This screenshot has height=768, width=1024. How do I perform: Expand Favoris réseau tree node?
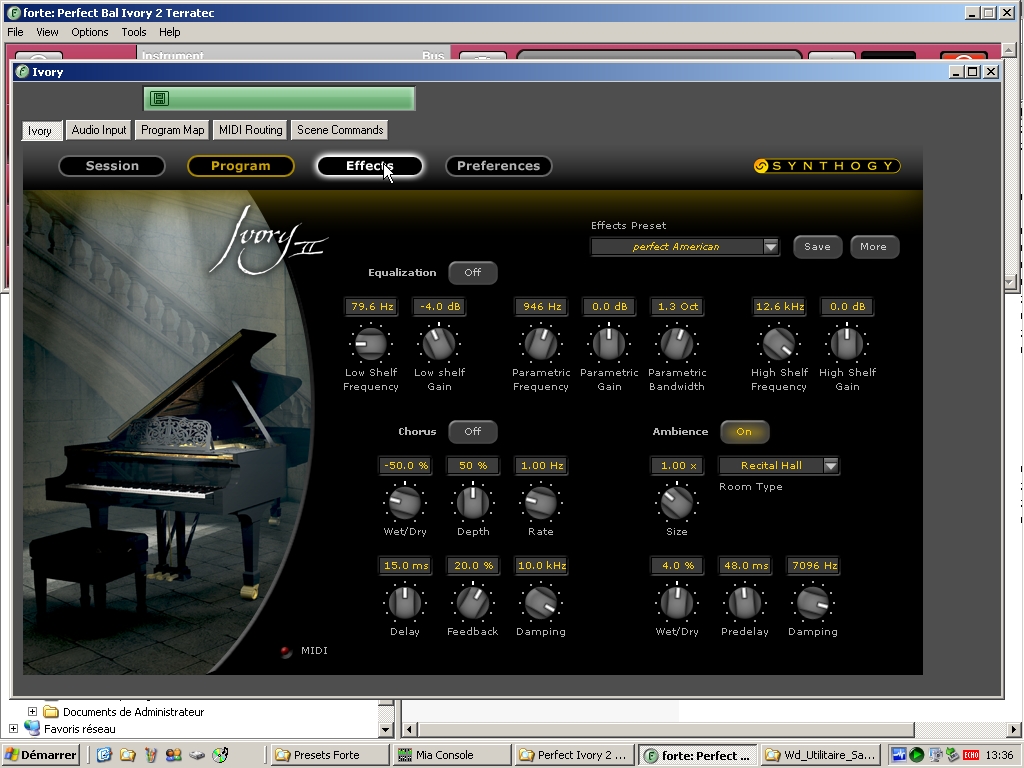[x=13, y=728]
